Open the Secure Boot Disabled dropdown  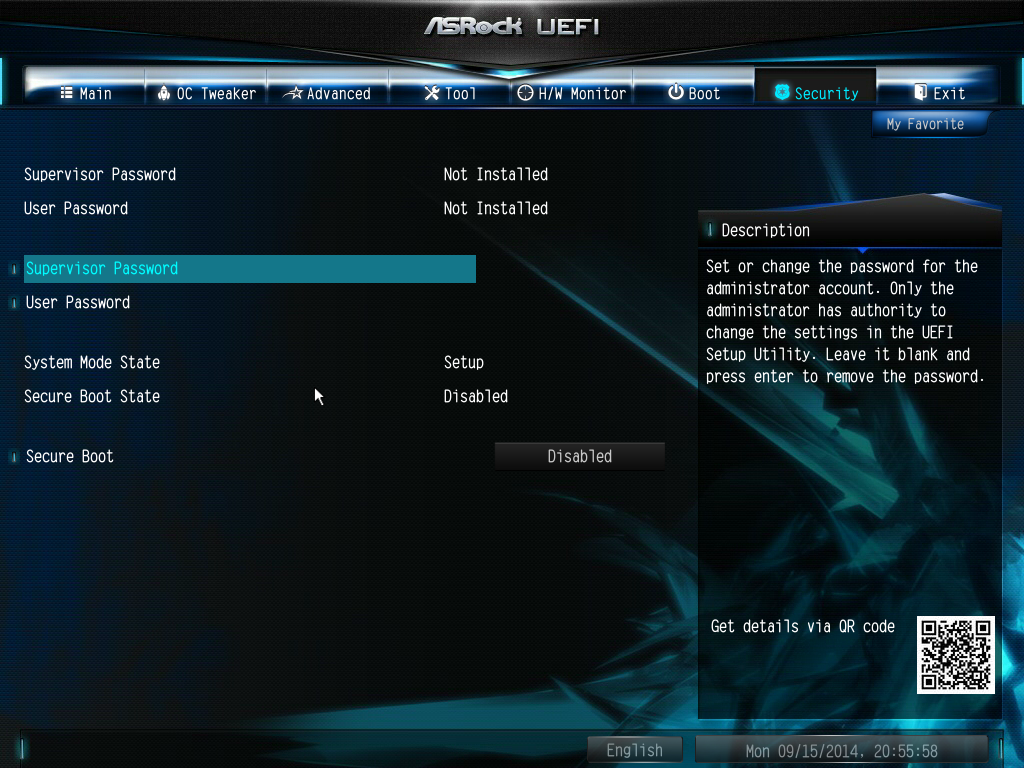tap(579, 456)
